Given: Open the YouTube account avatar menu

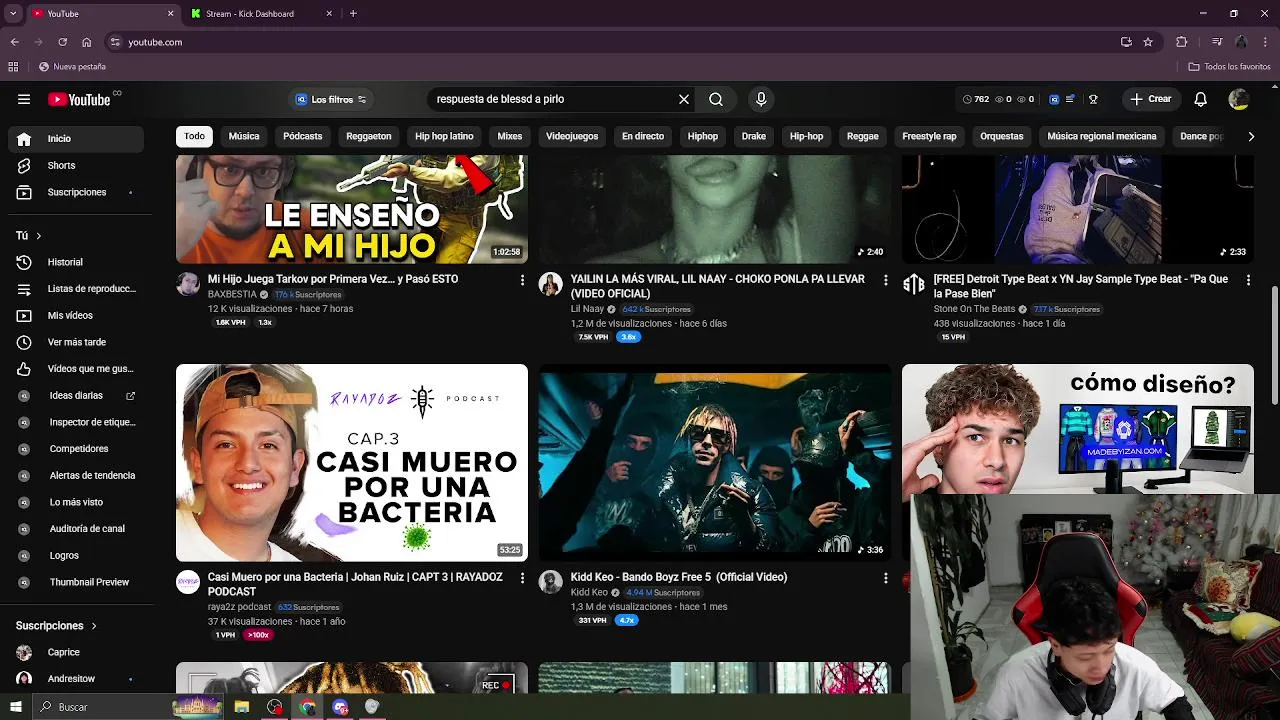Looking at the screenshot, I should [1238, 99].
